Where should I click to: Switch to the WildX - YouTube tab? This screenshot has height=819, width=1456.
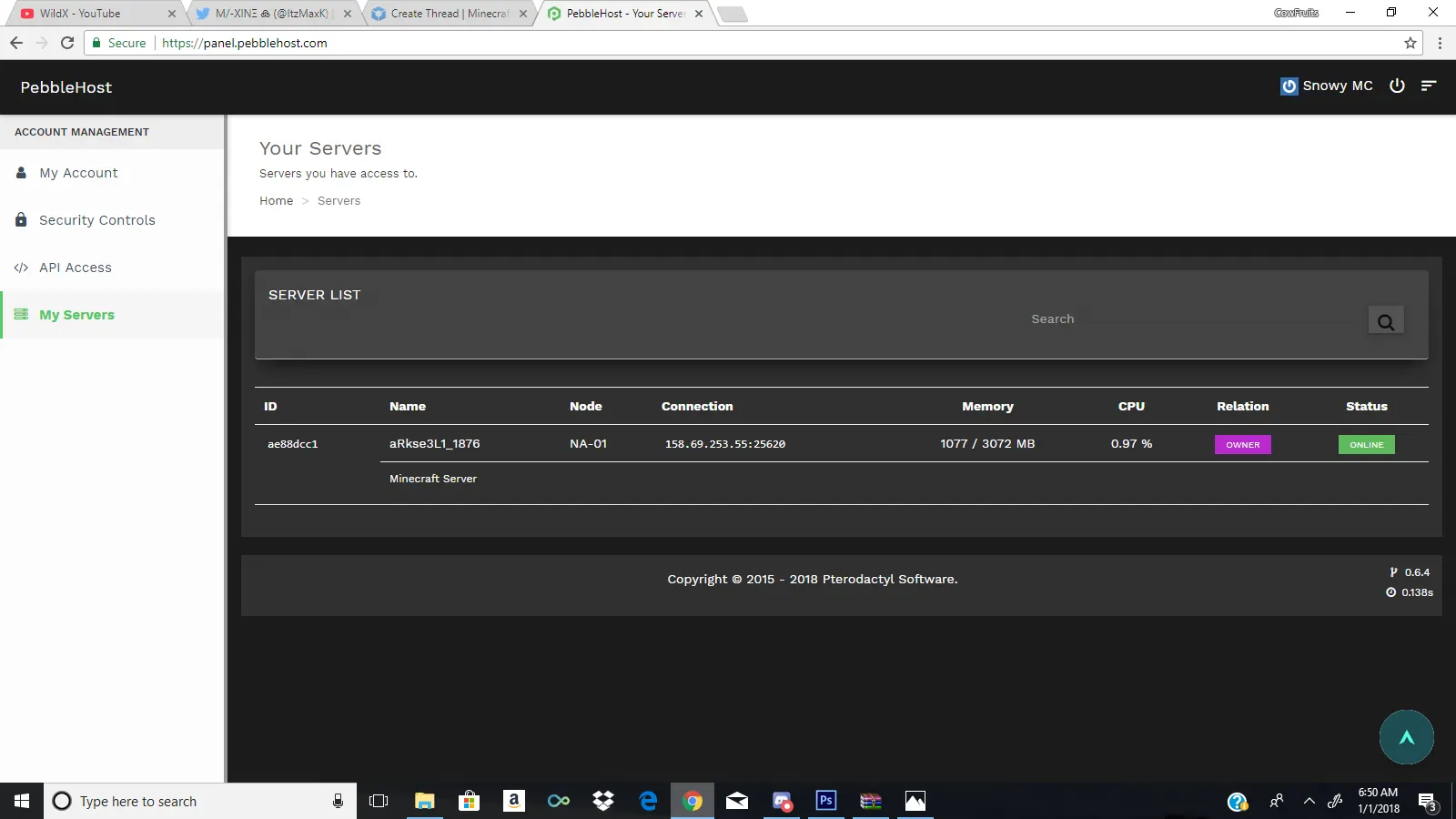[x=91, y=14]
